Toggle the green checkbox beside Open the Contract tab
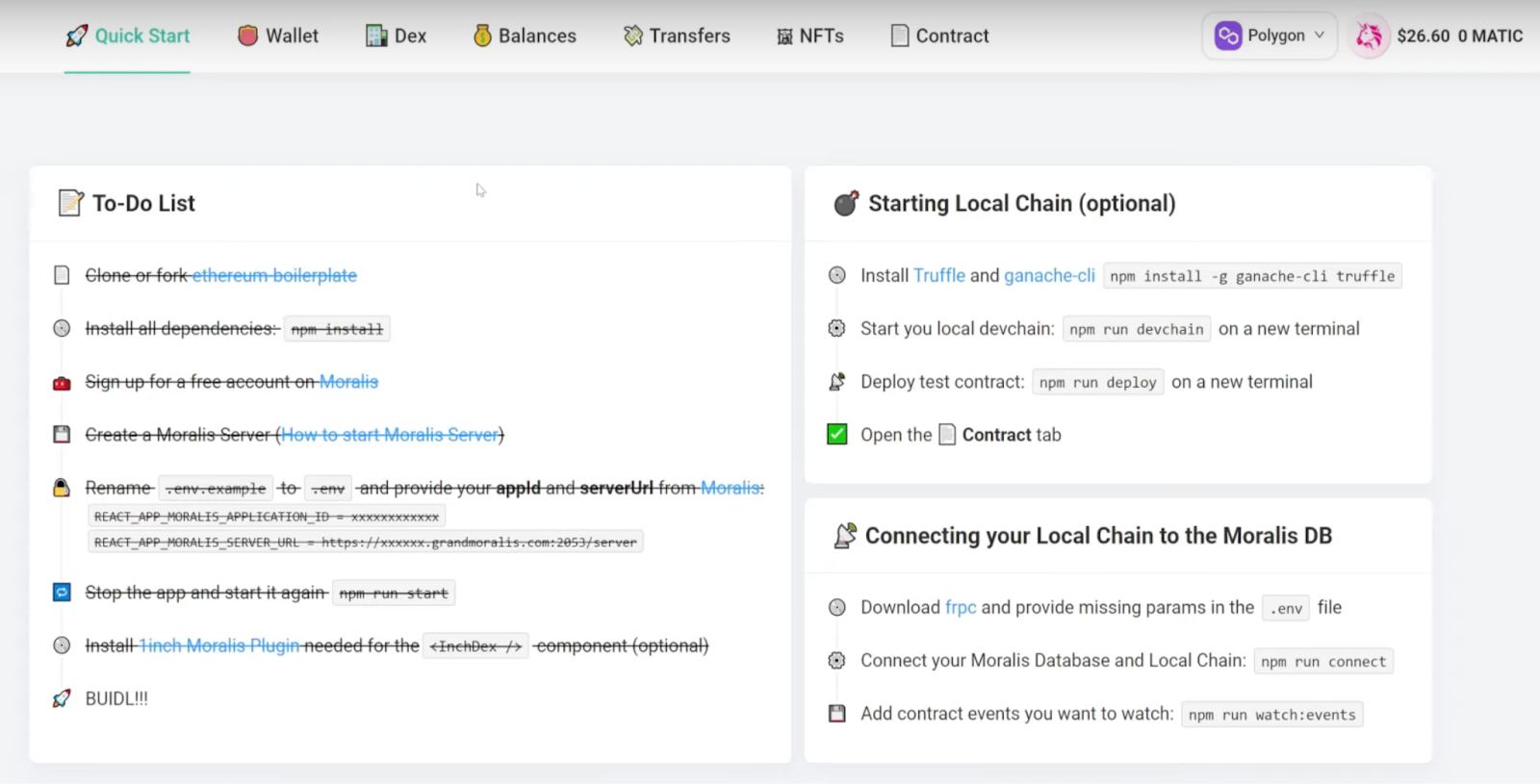The height and width of the screenshot is (784, 1540). (x=837, y=434)
